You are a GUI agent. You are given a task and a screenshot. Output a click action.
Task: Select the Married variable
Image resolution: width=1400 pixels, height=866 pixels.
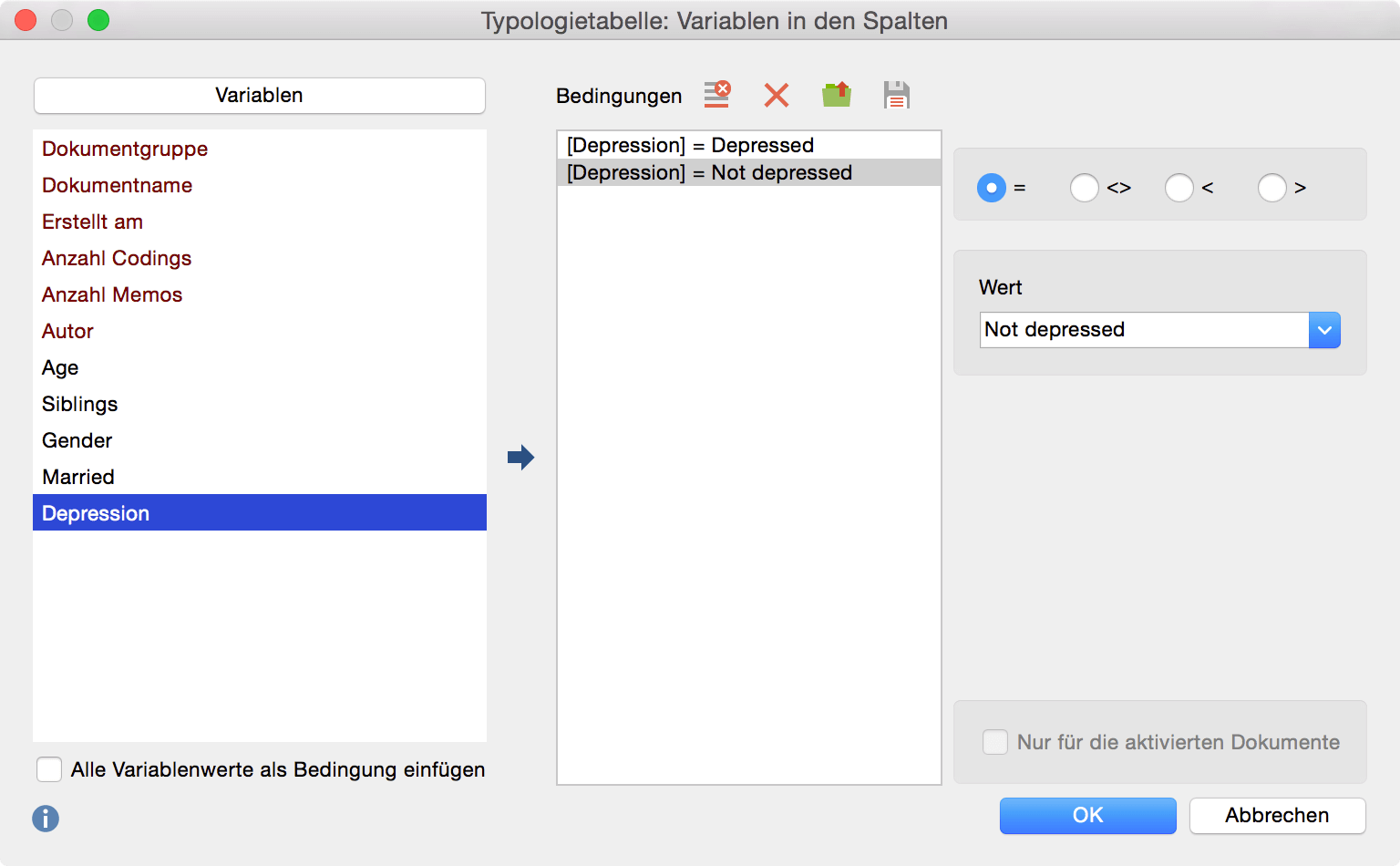coord(260,477)
